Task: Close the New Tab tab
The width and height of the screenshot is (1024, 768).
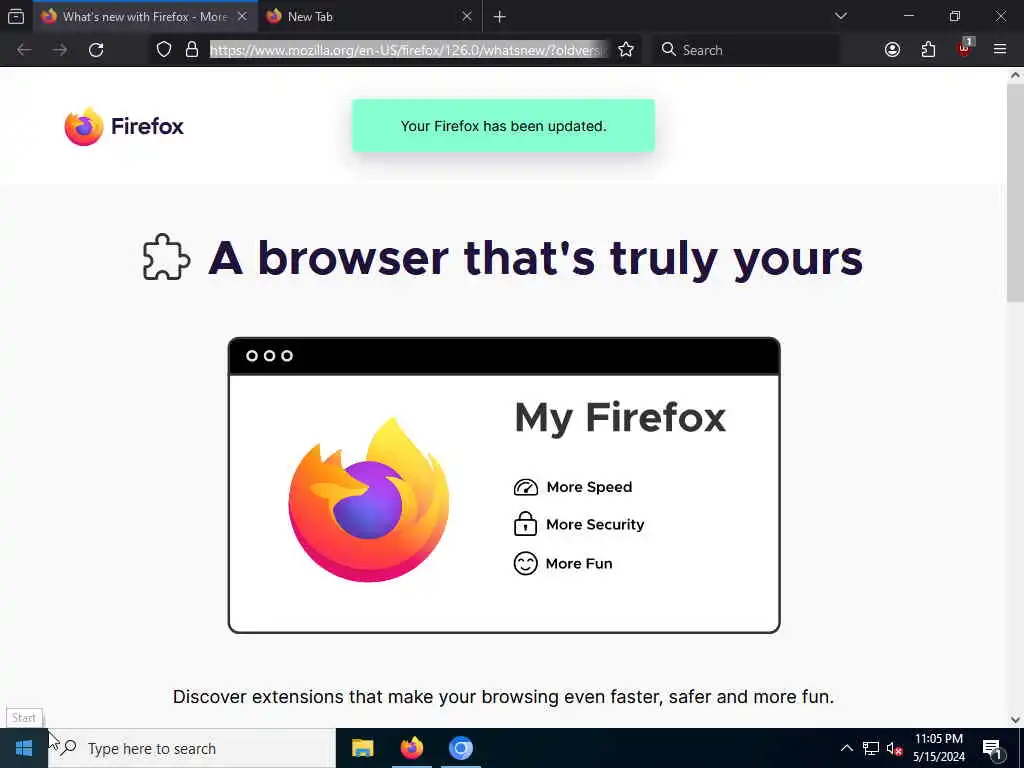Action: [x=467, y=16]
